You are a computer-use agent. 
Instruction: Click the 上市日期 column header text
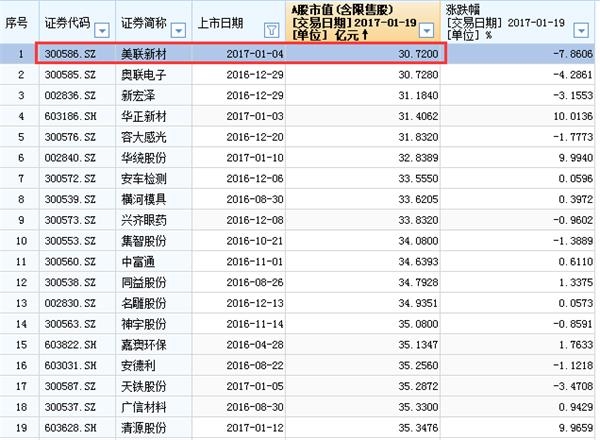[220, 23]
